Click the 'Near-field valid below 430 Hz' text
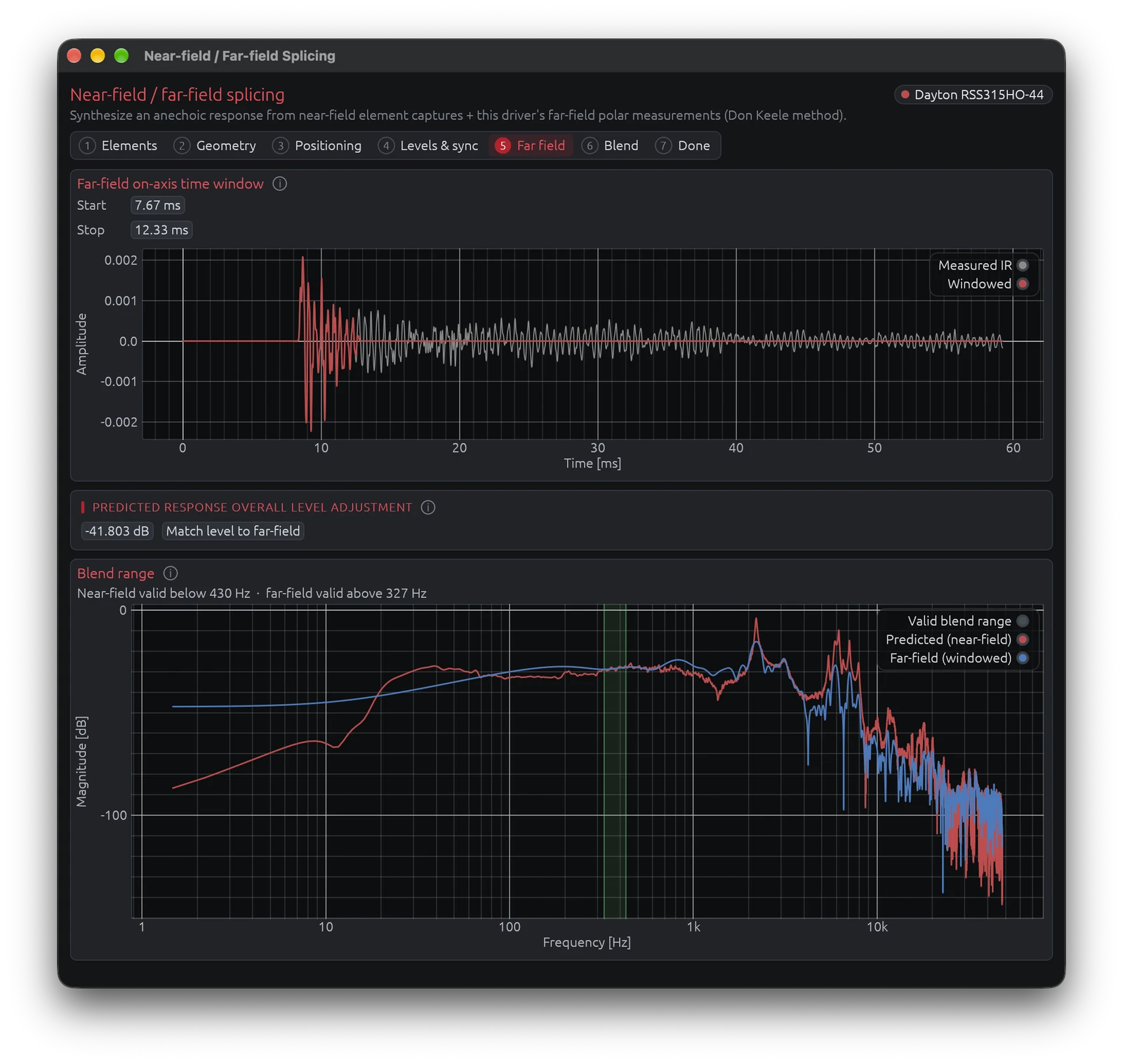This screenshot has width=1123, height=1064. pyautogui.click(x=164, y=594)
